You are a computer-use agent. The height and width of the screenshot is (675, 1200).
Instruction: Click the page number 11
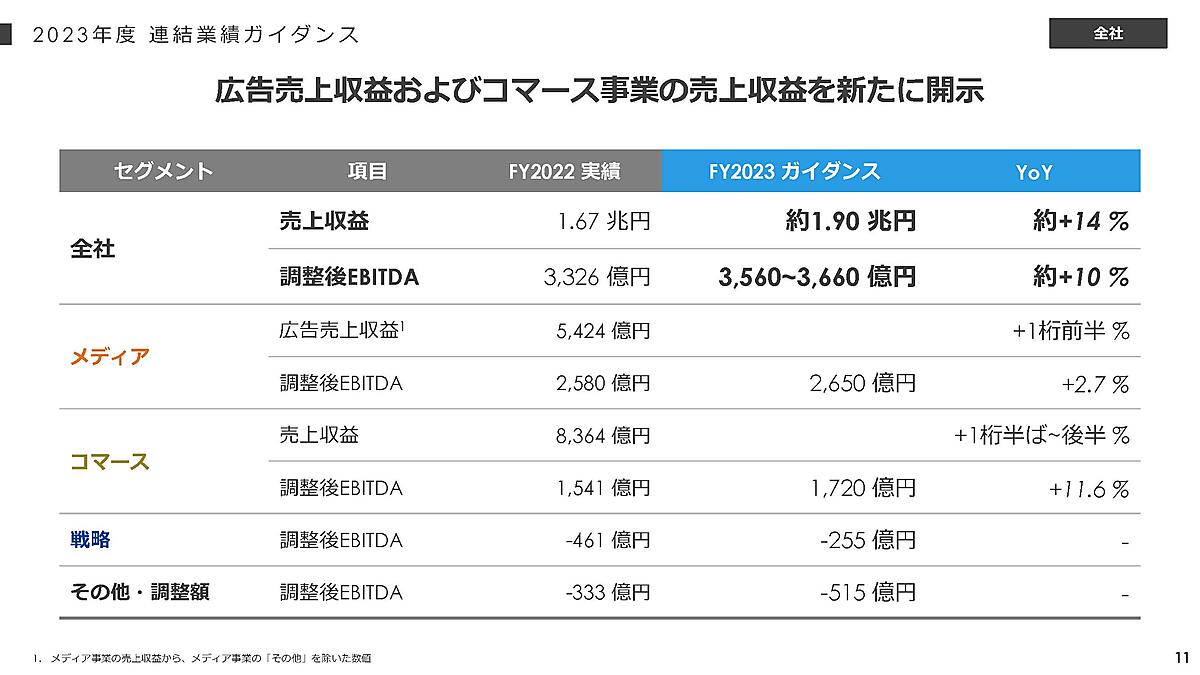[x=1181, y=657]
